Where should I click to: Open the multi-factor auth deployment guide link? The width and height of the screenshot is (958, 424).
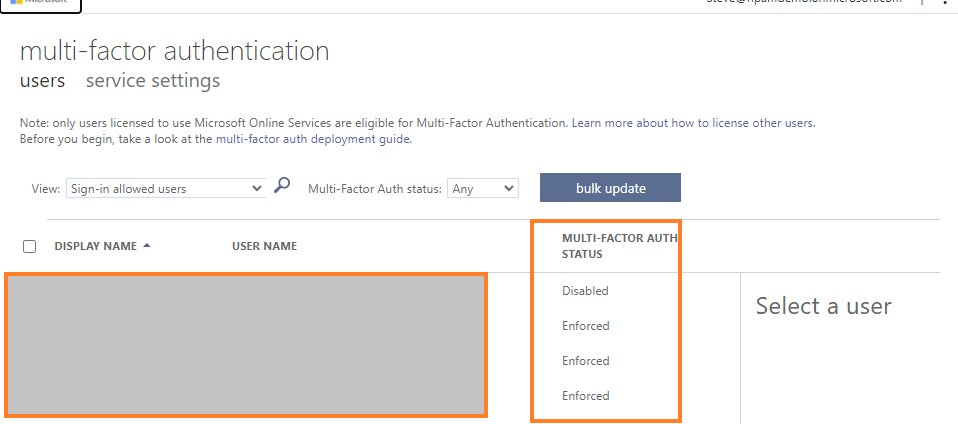[313, 139]
